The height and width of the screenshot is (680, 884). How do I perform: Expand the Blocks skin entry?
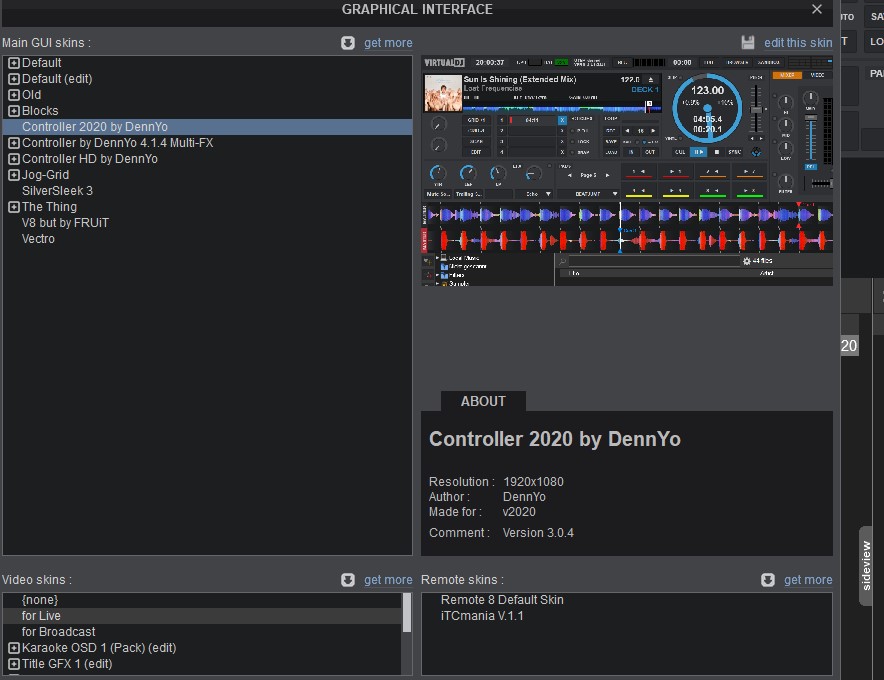[14, 111]
